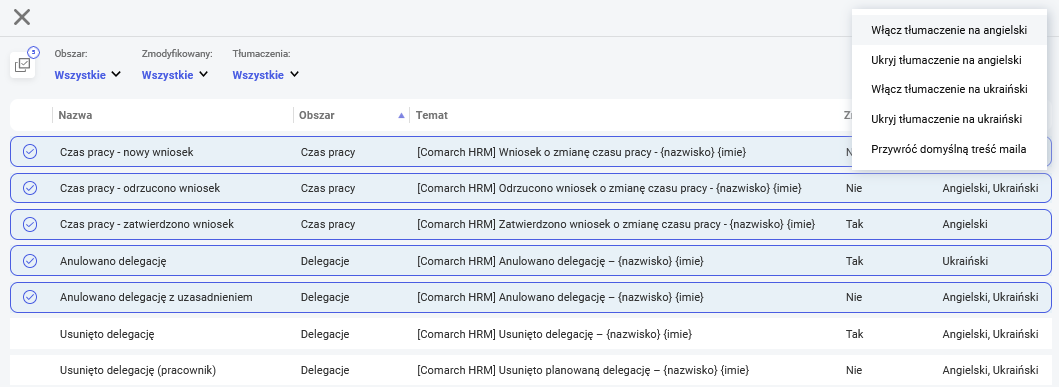
Task: Pick Włącz tłumaczenie na ukraiński
Action: click(949, 89)
